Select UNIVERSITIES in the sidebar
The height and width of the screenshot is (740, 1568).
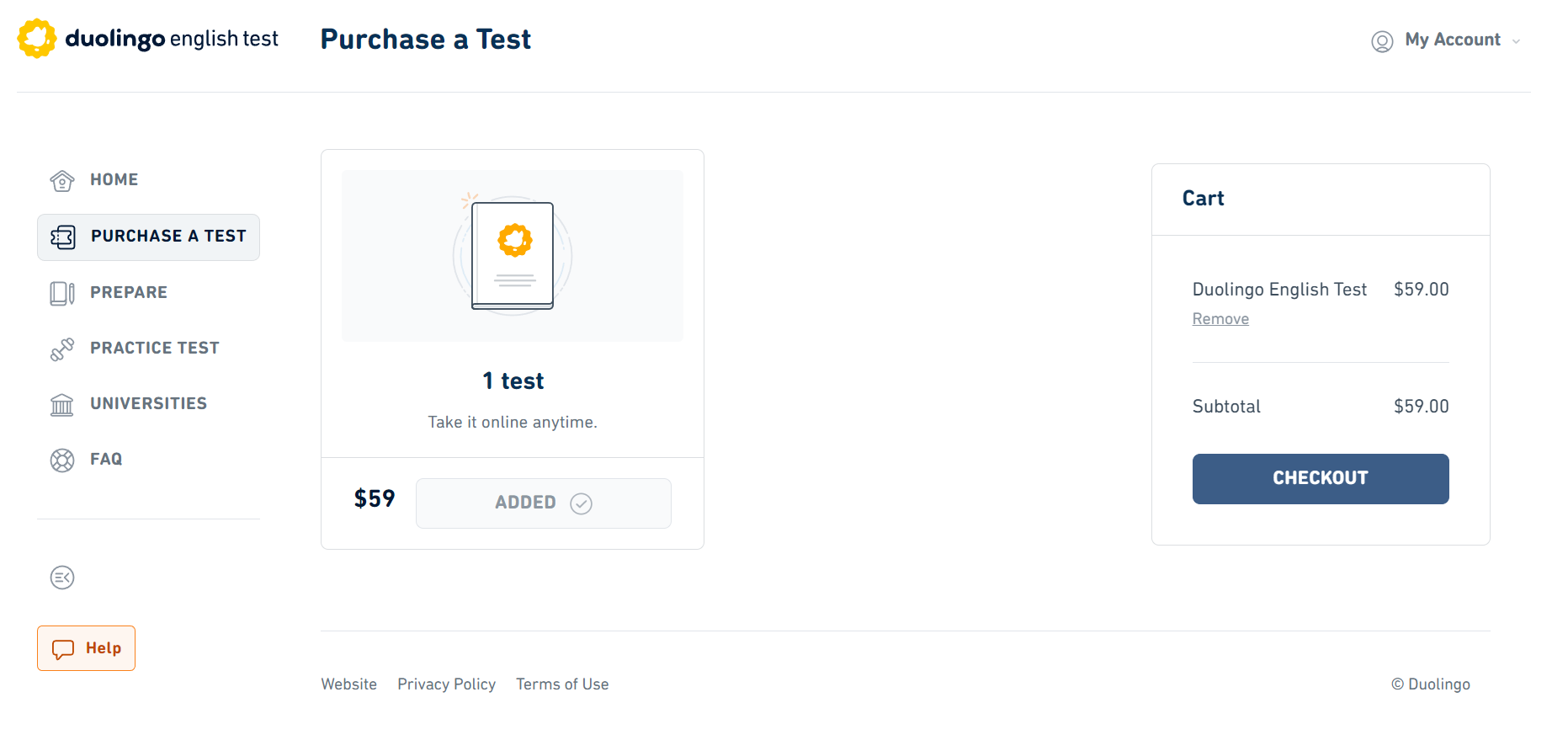pos(148,403)
